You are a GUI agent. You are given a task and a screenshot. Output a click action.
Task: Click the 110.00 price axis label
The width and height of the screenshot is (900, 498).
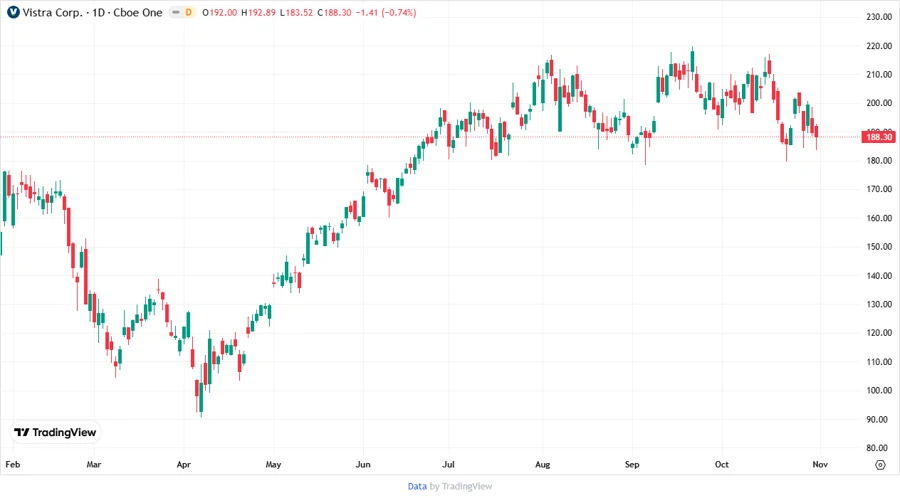pos(879,362)
